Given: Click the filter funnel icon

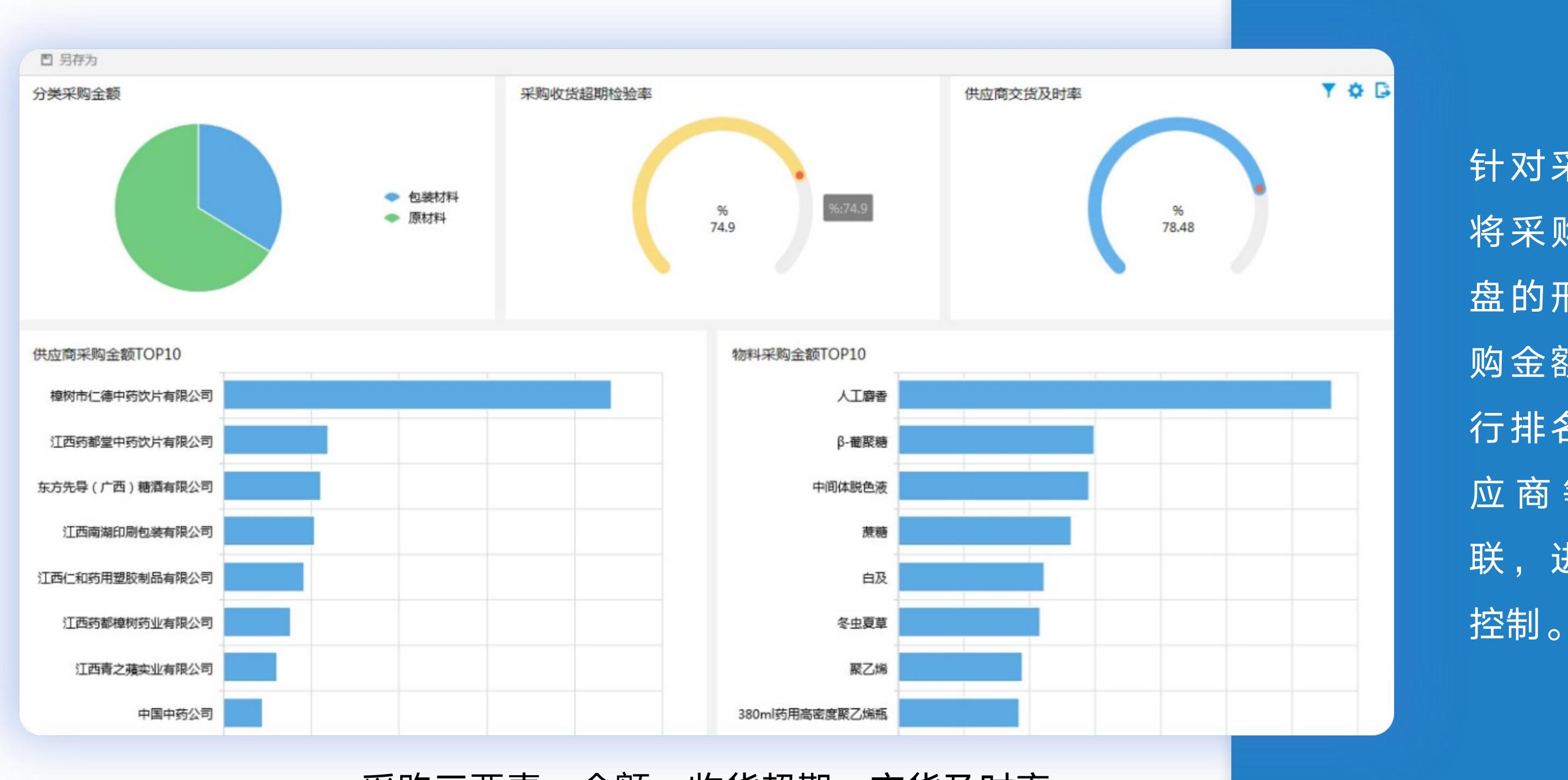Looking at the screenshot, I should tap(1328, 90).
